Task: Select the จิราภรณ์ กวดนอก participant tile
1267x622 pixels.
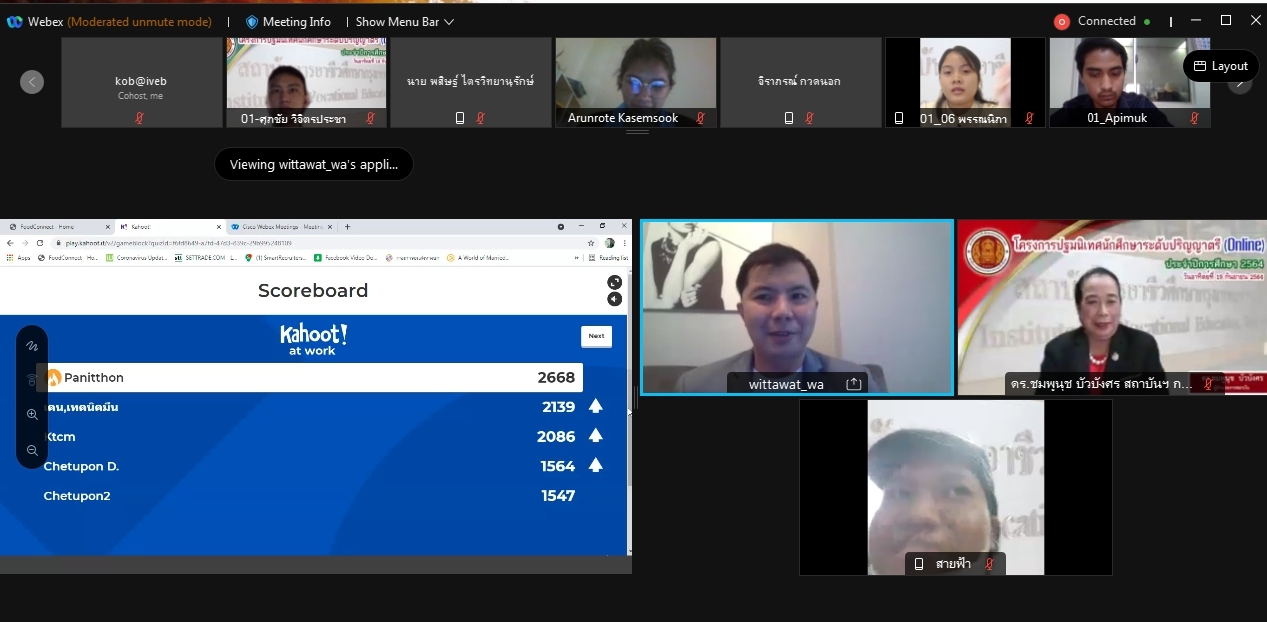Action: coord(801,83)
